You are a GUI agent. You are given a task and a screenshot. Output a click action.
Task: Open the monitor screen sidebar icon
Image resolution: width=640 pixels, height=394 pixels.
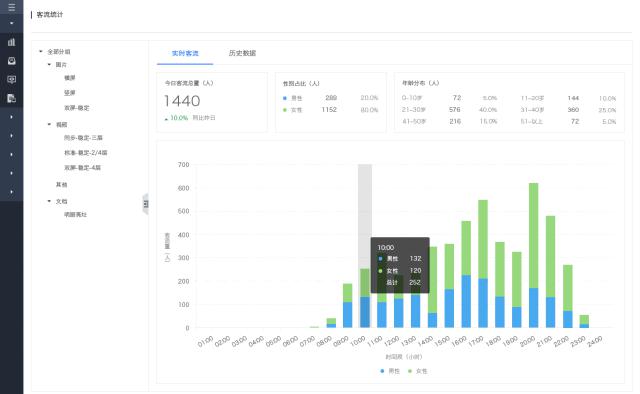11,79
